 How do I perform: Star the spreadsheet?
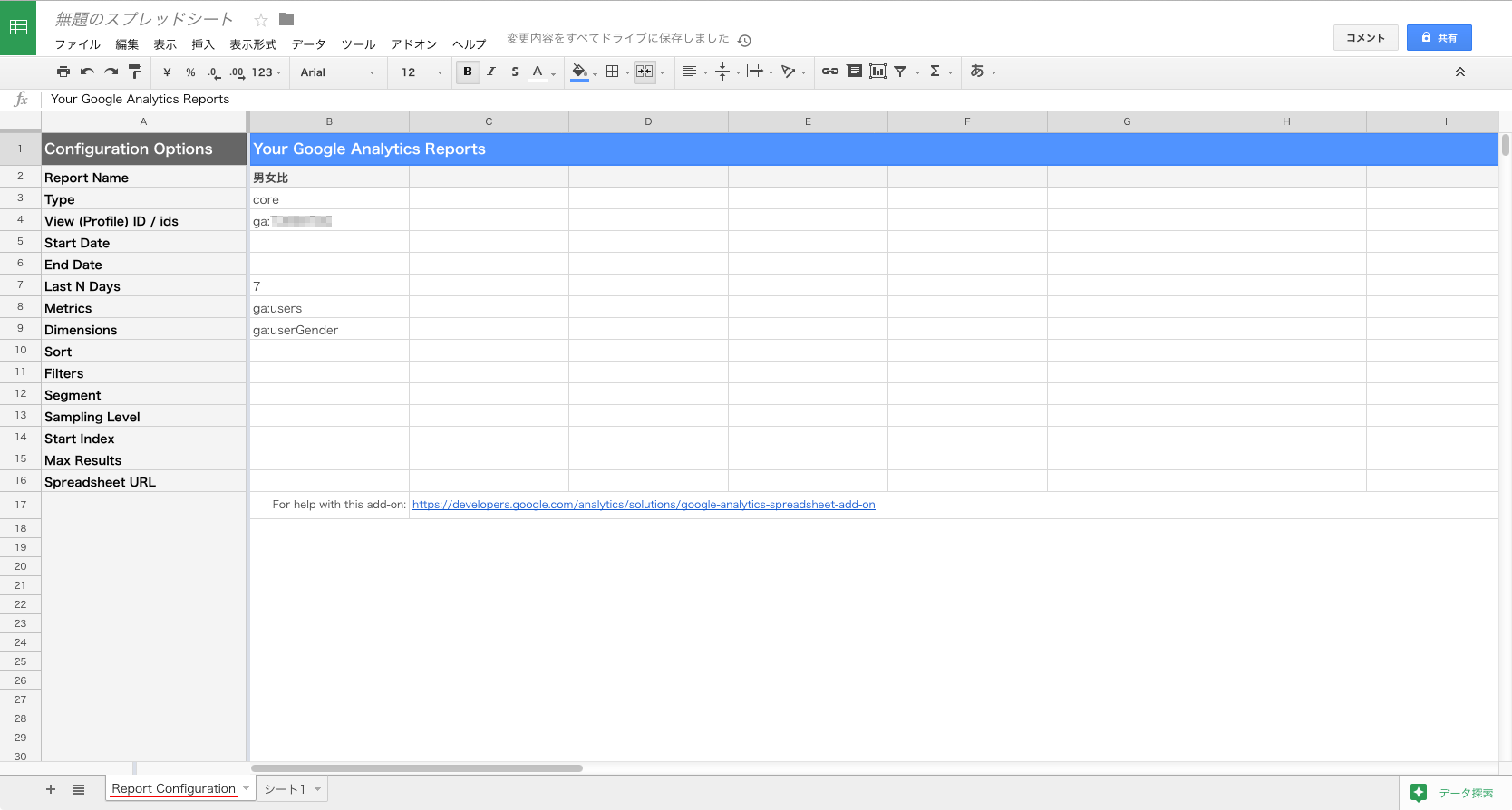[261, 20]
